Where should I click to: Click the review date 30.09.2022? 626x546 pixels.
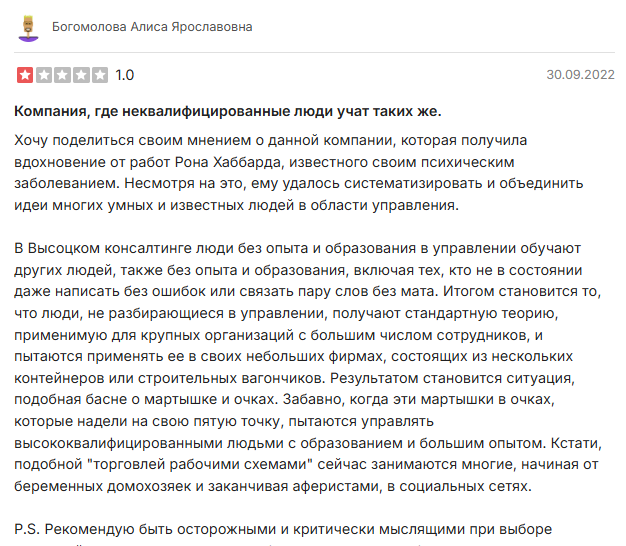click(580, 75)
